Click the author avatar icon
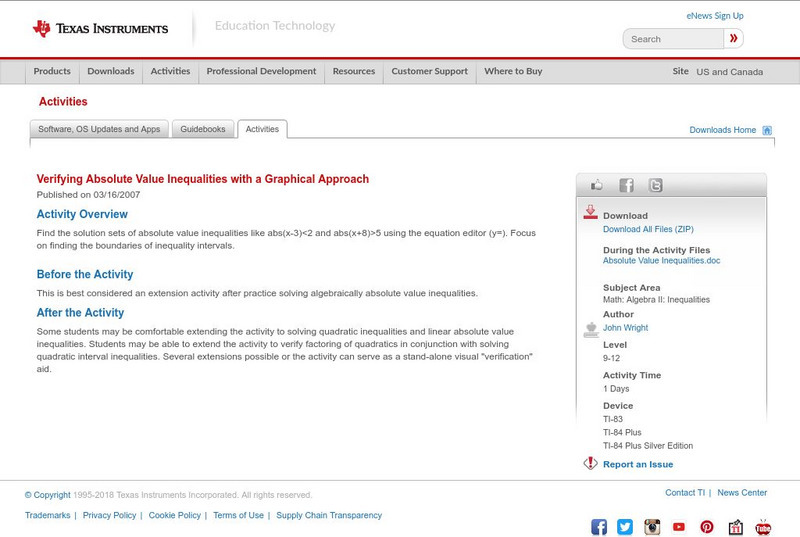This screenshot has height=537, width=800. pos(591,329)
